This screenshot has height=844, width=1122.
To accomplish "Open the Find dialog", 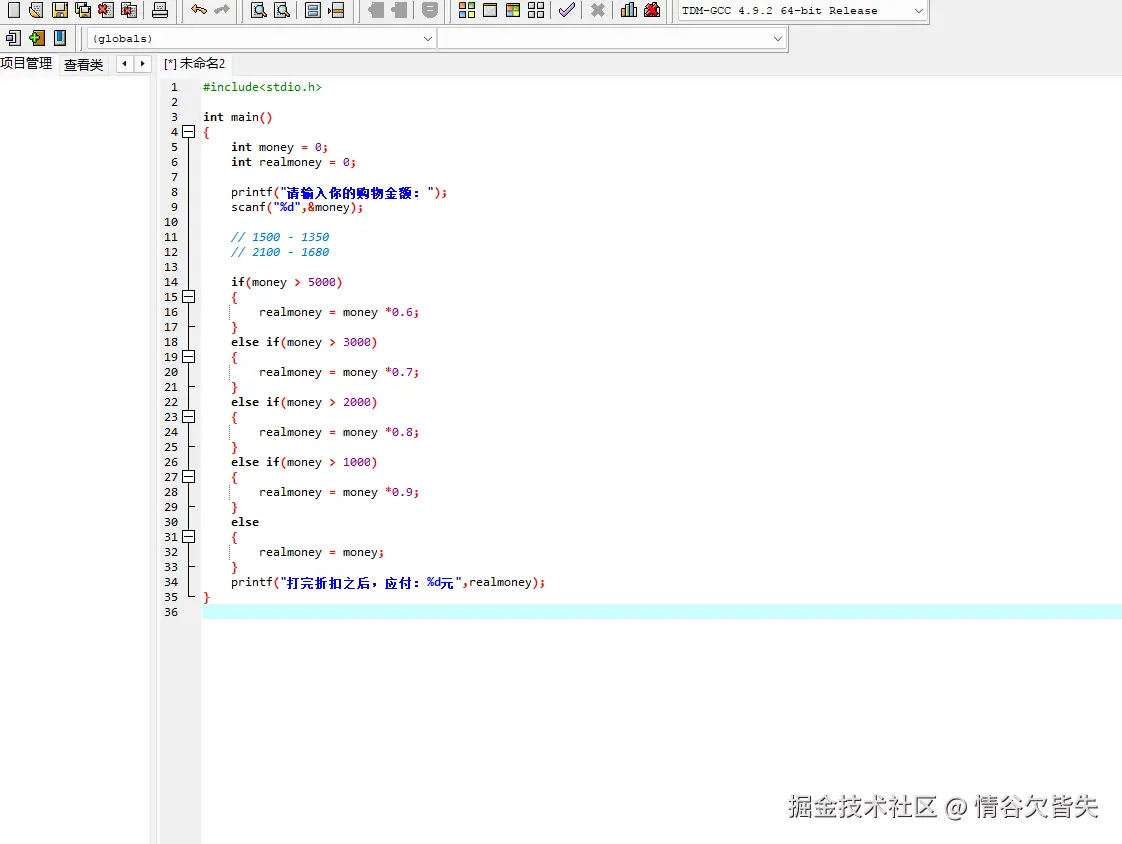I will tap(259, 10).
